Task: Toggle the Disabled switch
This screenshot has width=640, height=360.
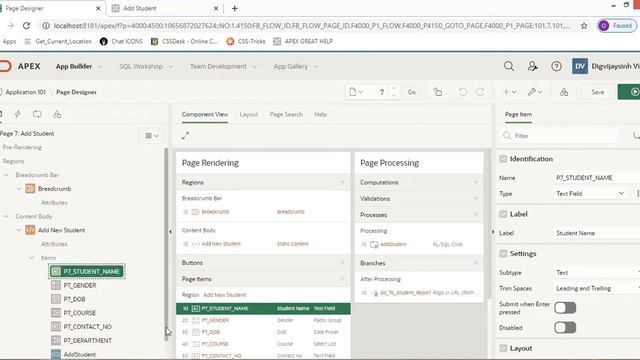Action: (x=565, y=327)
